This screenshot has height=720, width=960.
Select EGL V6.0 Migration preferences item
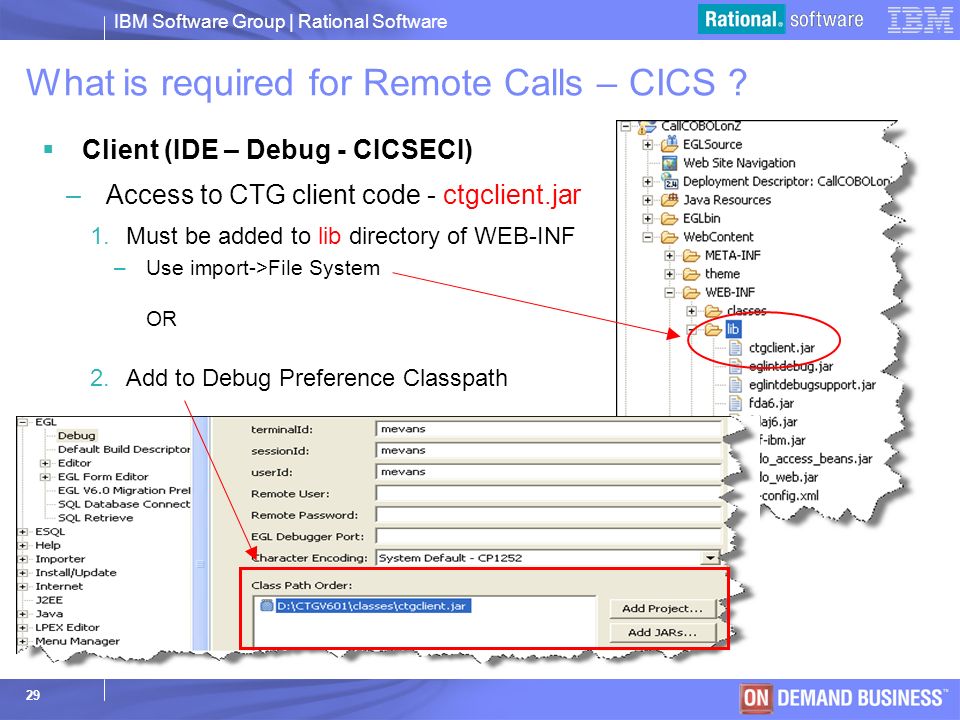click(124, 490)
